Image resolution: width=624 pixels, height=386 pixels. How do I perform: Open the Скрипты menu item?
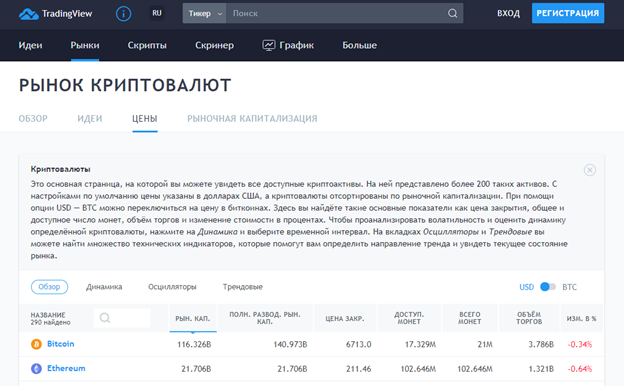(147, 45)
